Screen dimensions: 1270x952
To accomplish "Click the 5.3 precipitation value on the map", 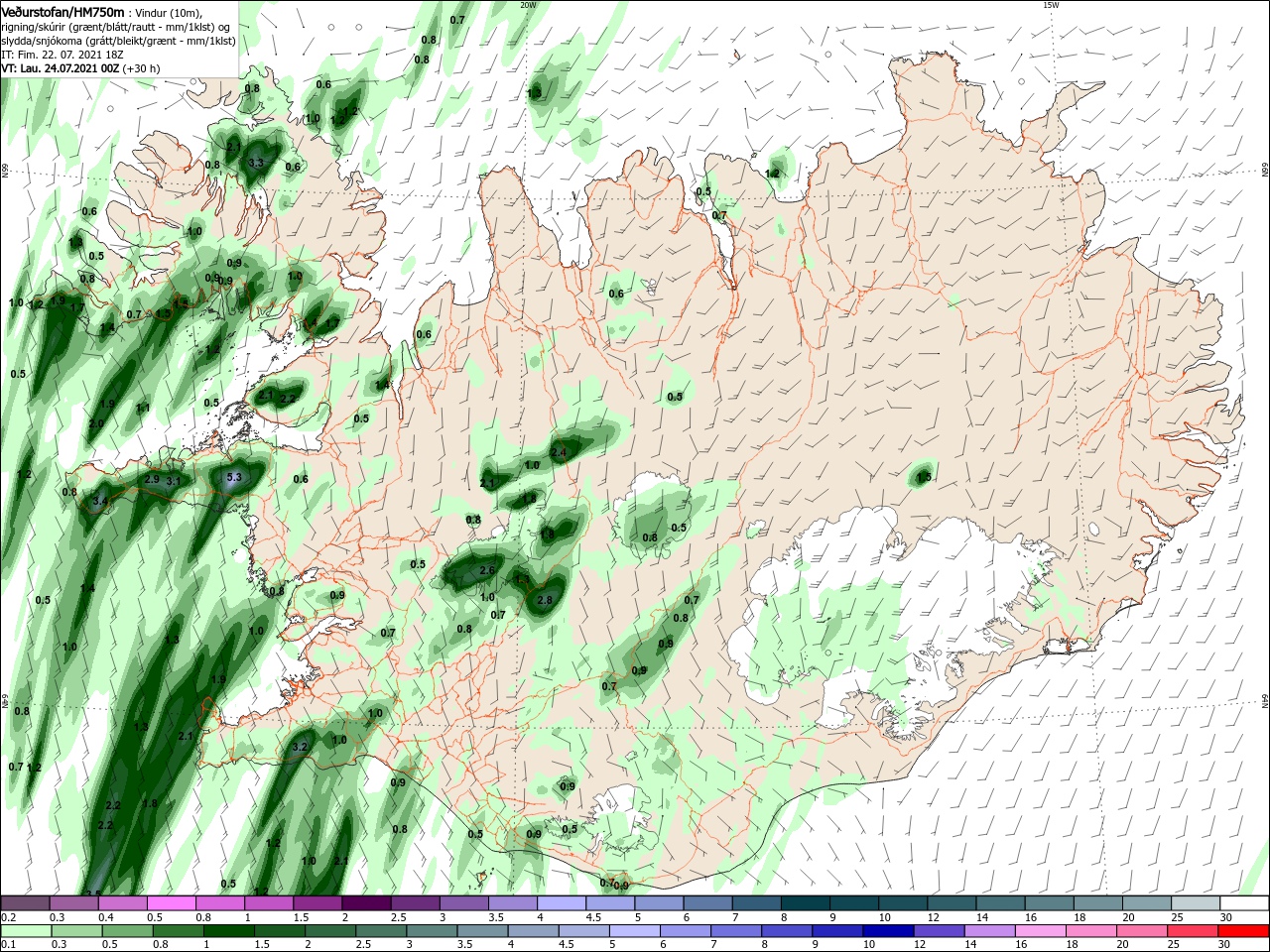I will [x=234, y=477].
